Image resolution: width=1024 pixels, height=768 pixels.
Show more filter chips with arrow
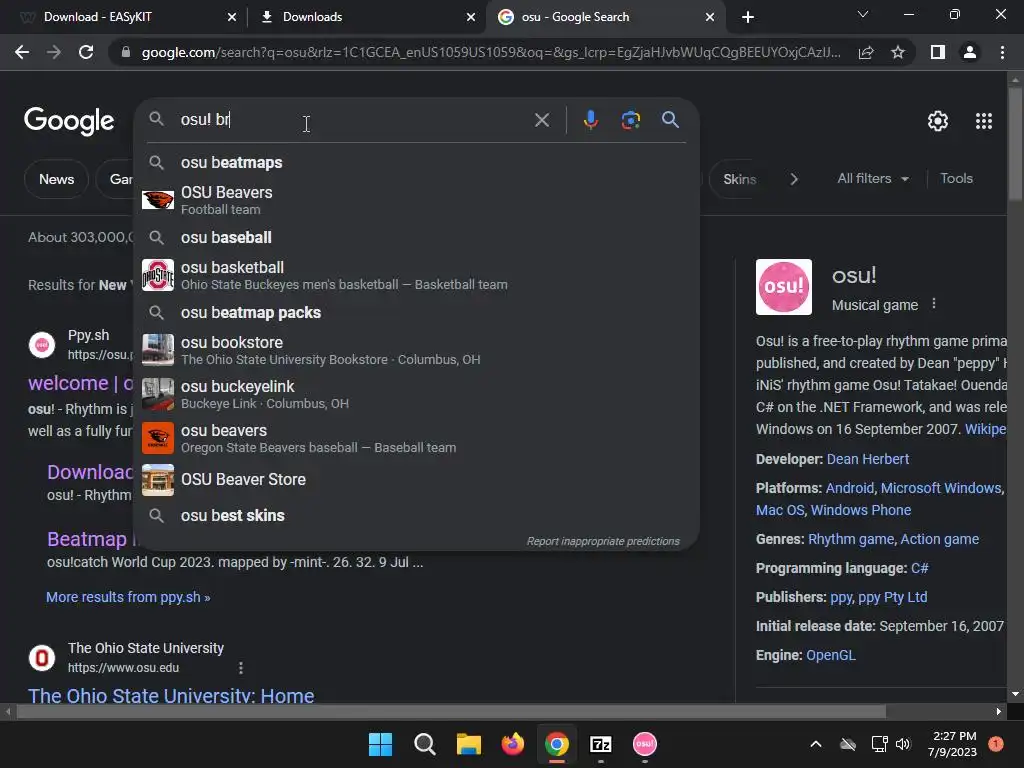pos(794,179)
